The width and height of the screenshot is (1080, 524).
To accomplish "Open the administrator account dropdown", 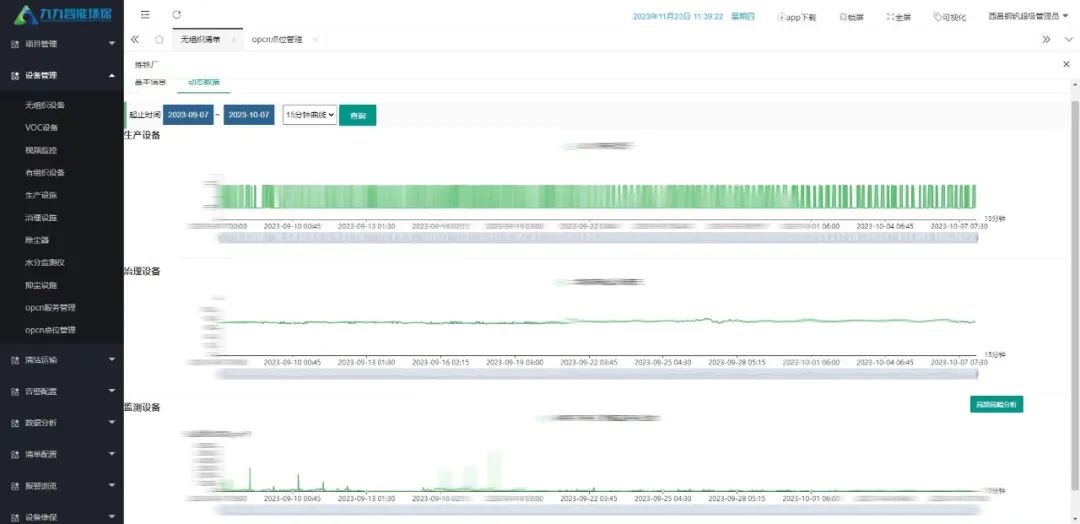I will coord(1027,16).
